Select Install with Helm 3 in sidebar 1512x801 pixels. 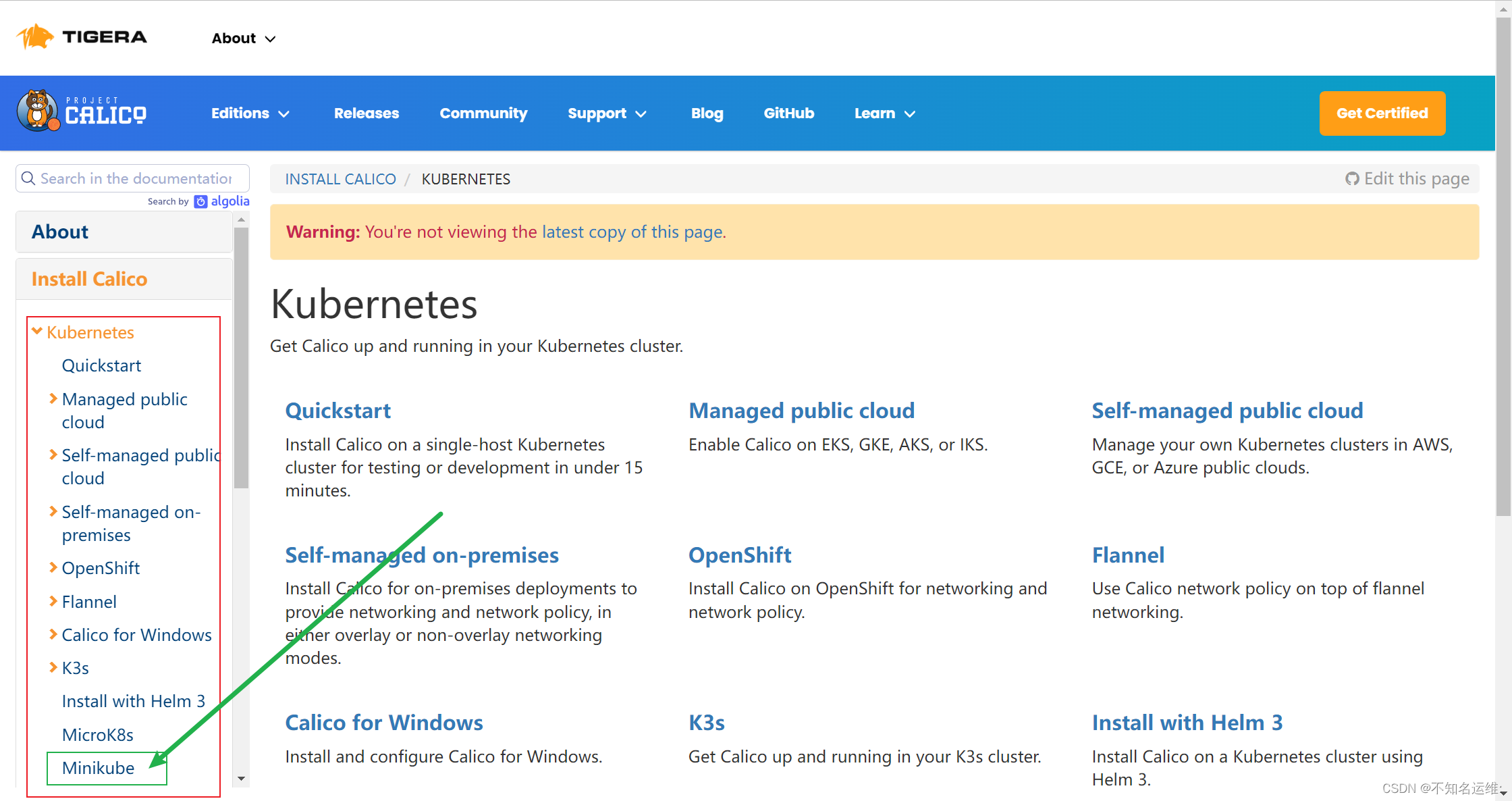pos(134,701)
